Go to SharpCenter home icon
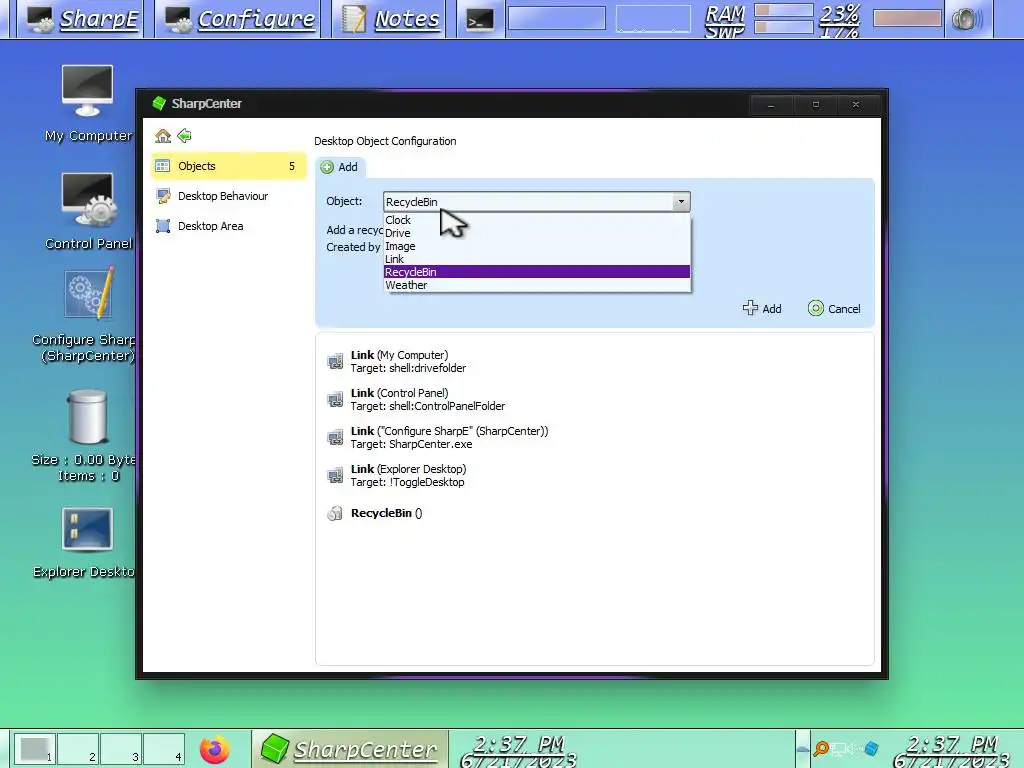 pos(163,136)
